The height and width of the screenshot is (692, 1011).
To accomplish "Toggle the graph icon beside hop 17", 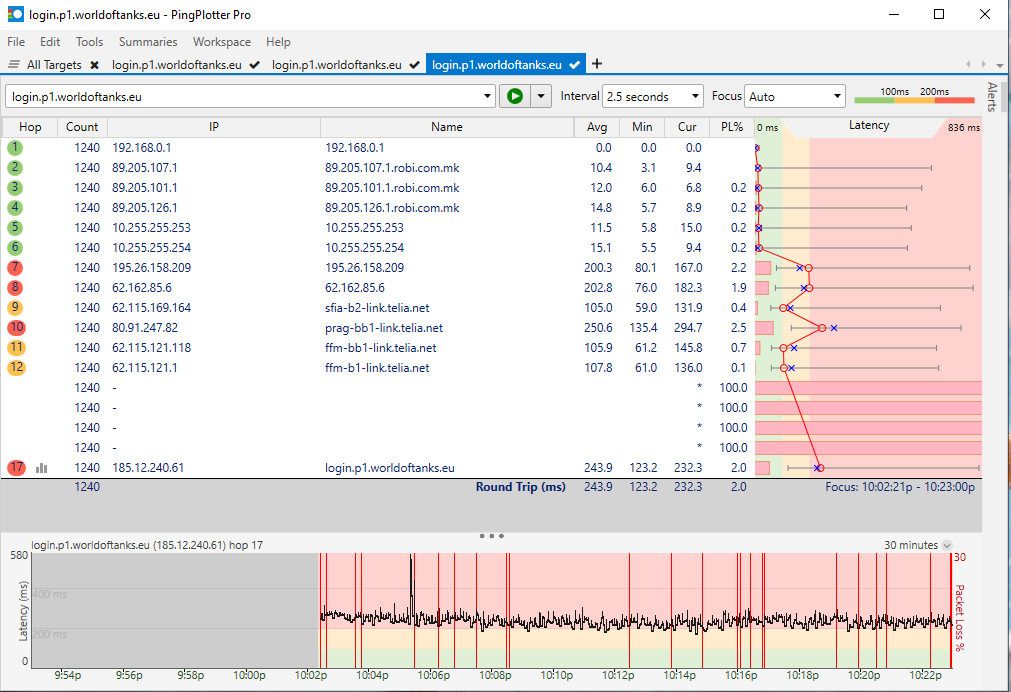I will 42,468.
